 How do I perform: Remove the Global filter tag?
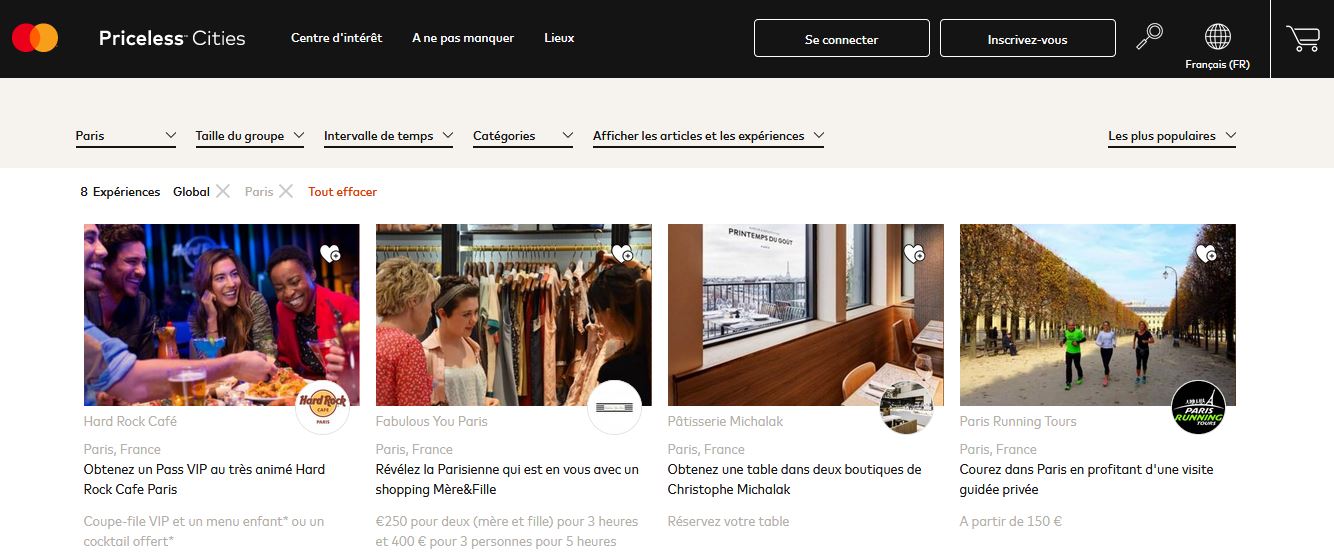point(223,191)
